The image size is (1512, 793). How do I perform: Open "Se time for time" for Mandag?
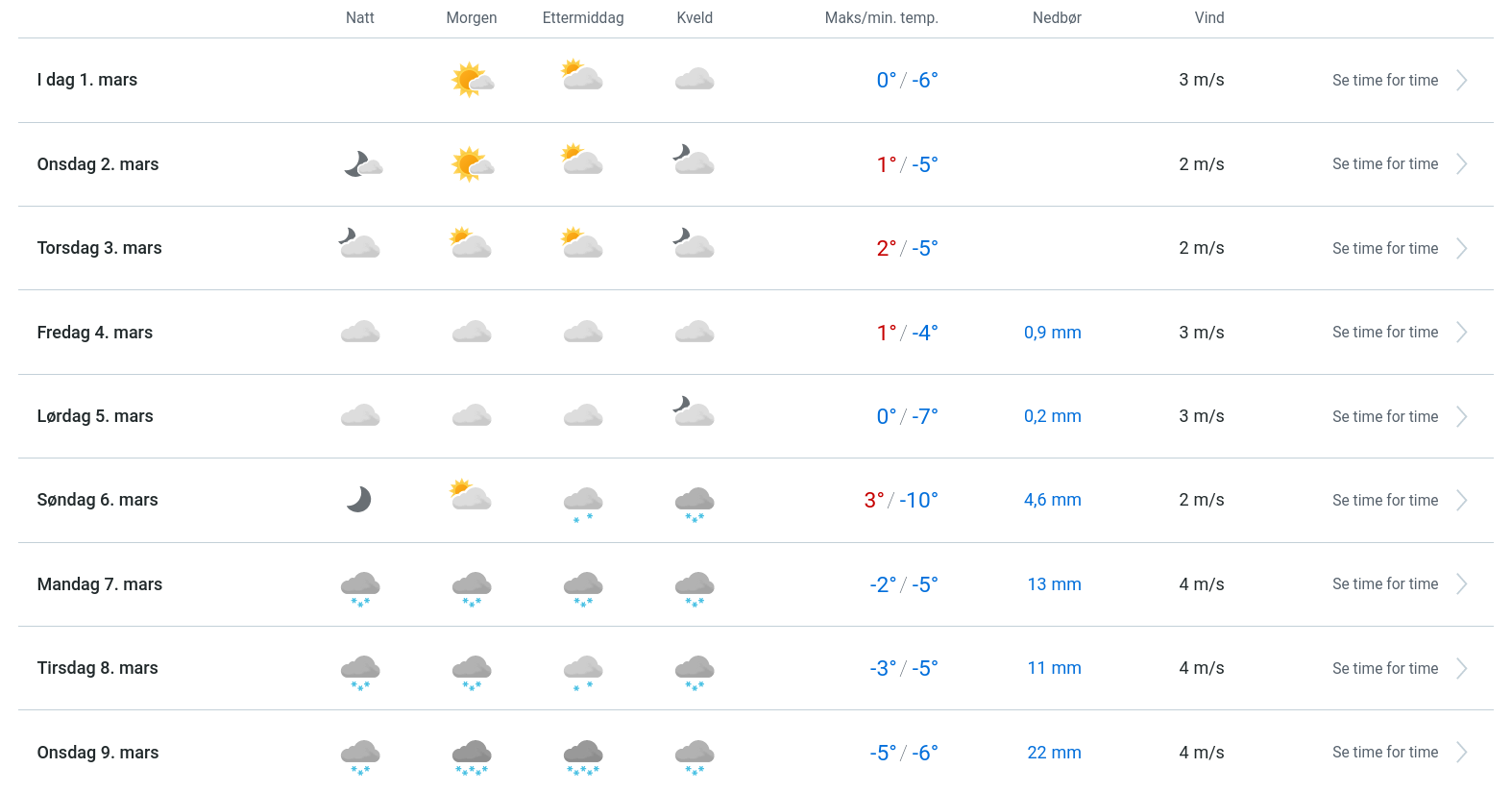(x=1385, y=584)
